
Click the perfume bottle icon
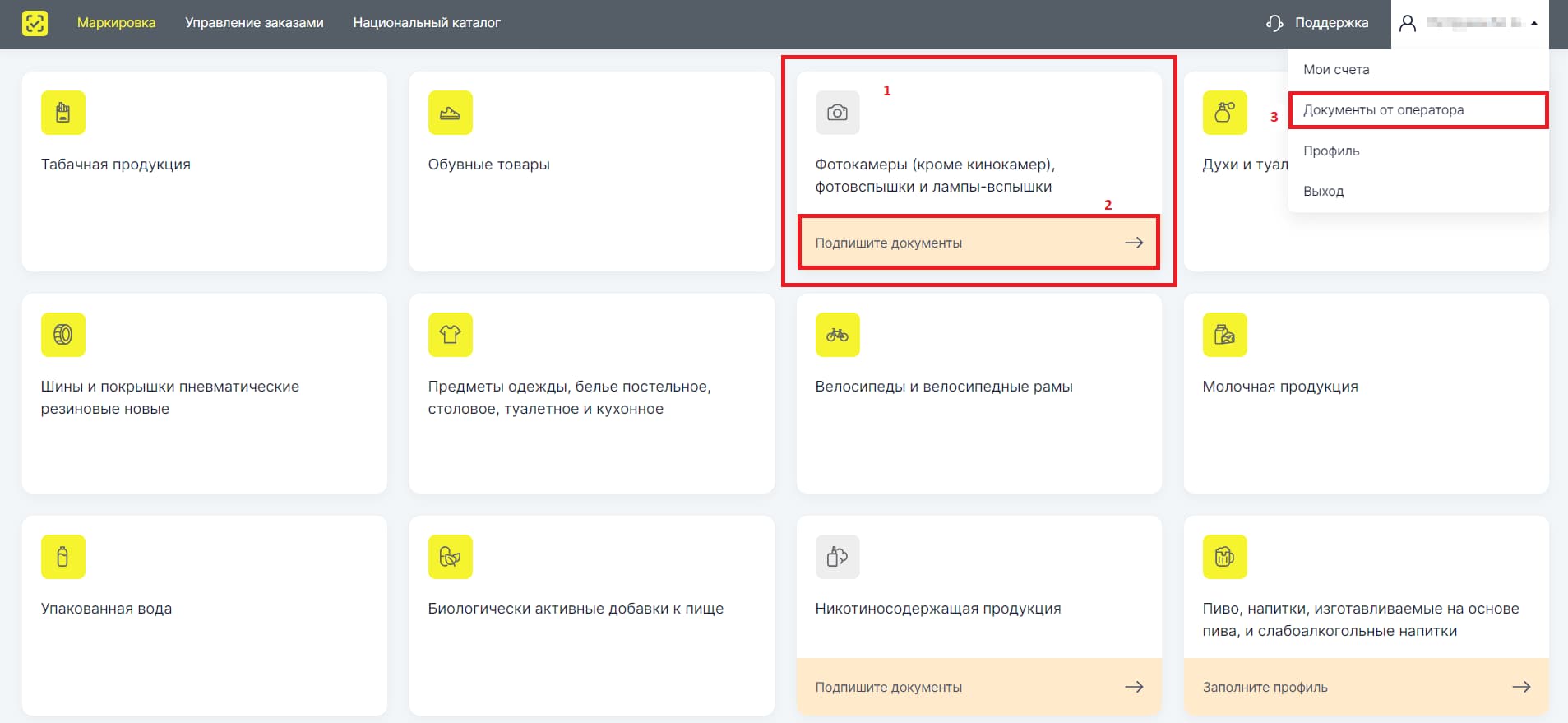(1225, 113)
